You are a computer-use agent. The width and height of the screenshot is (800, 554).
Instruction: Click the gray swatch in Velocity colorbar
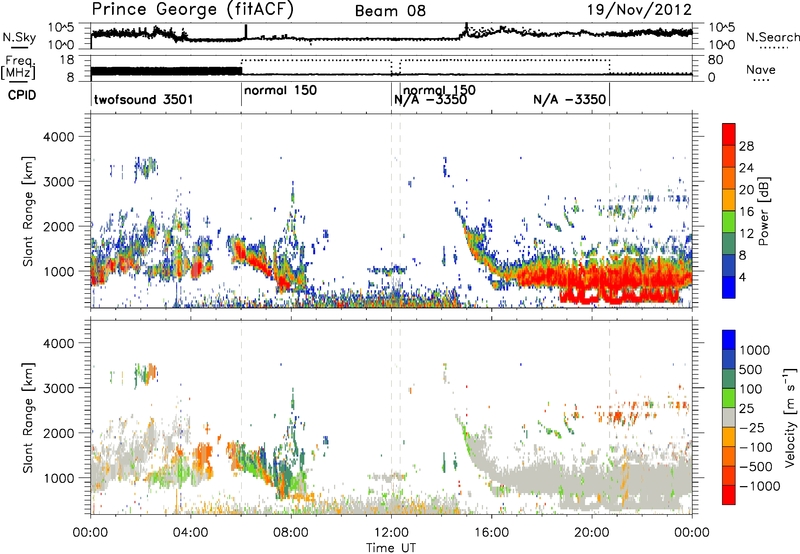coord(729,417)
